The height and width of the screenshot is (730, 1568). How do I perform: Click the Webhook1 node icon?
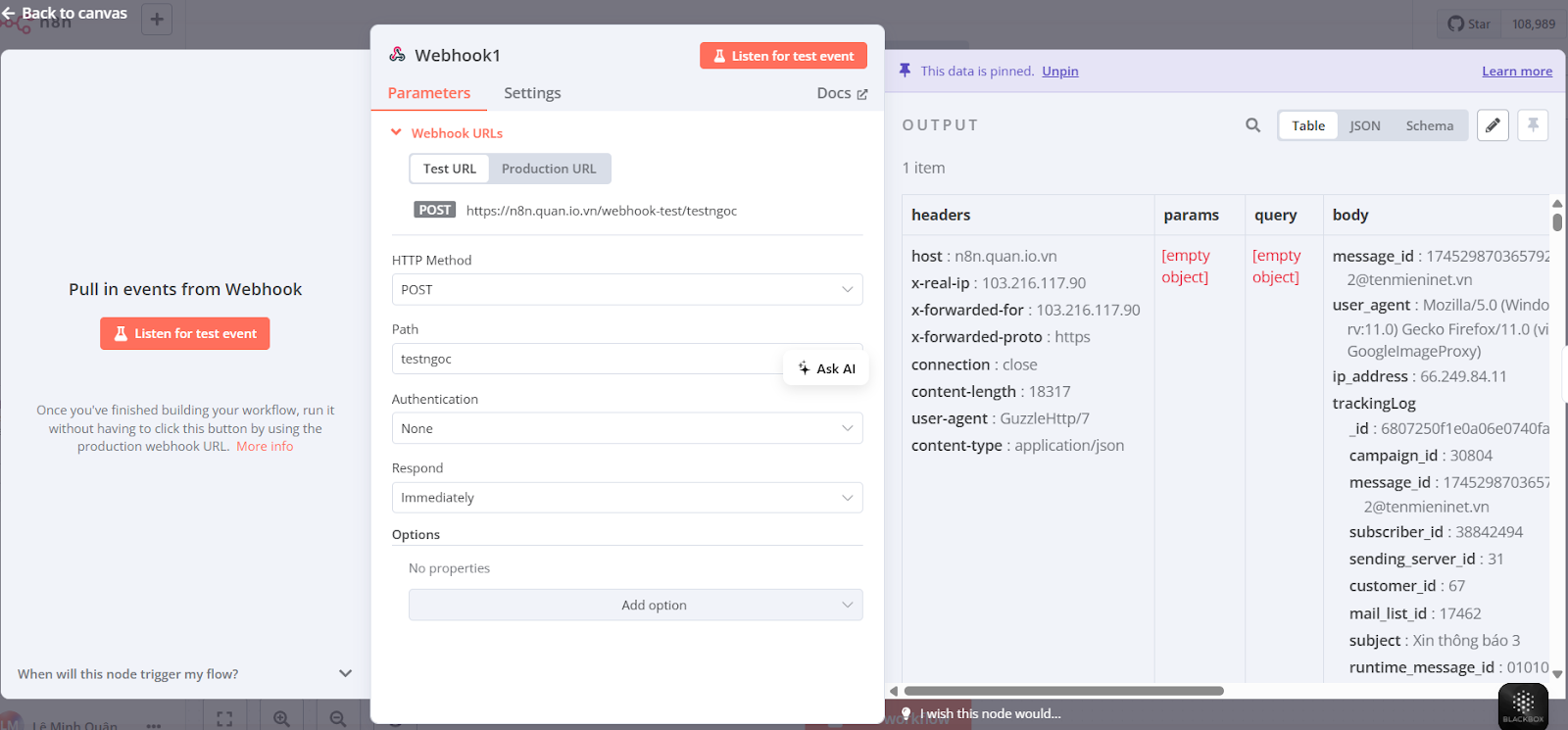click(397, 55)
